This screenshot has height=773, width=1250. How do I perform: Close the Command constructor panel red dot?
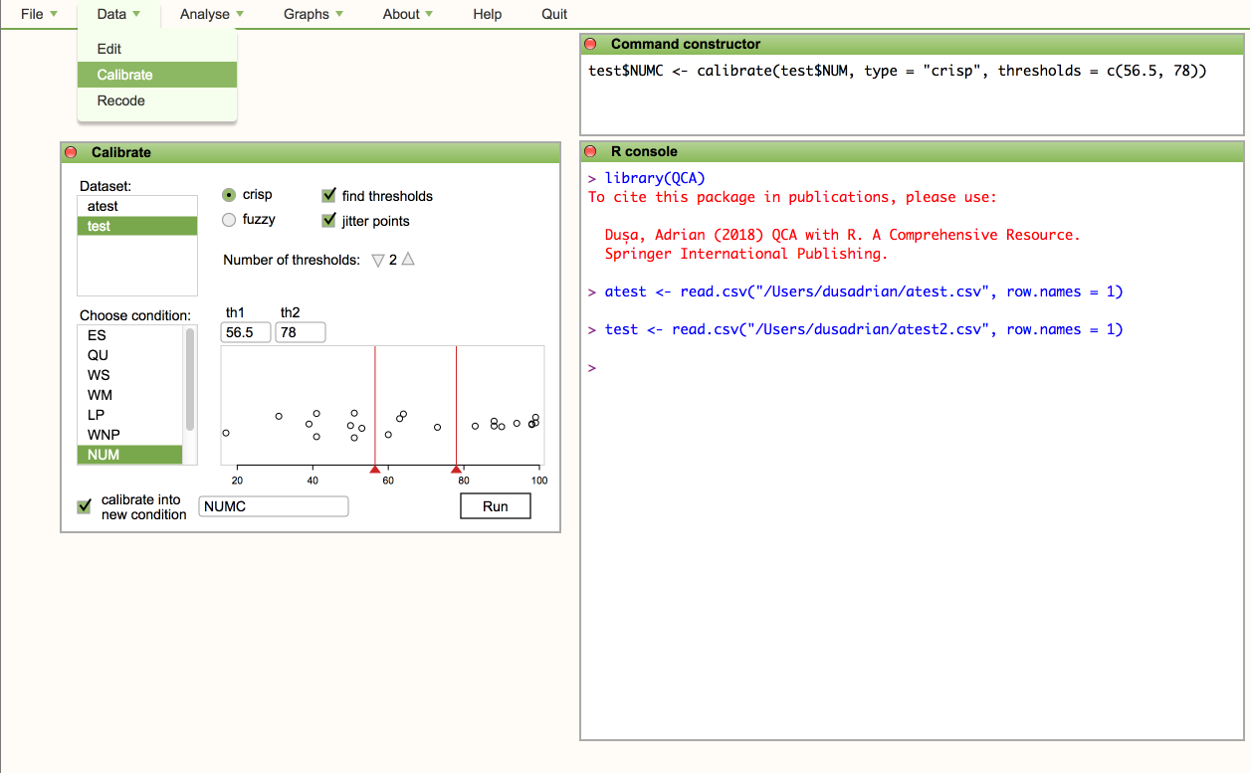pyautogui.click(x=590, y=44)
